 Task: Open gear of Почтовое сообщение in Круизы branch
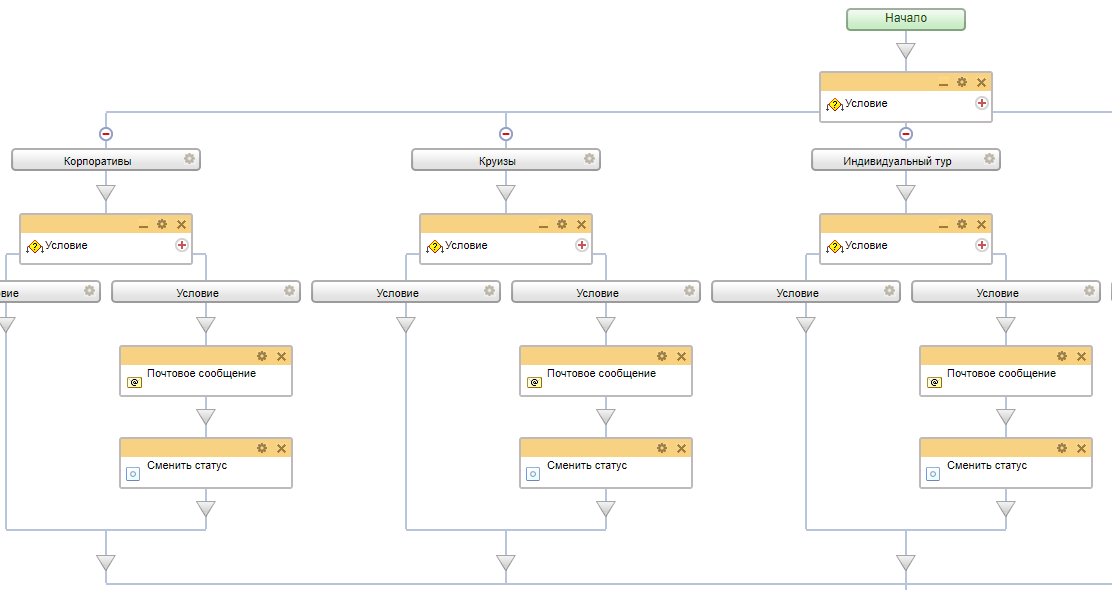click(x=662, y=356)
